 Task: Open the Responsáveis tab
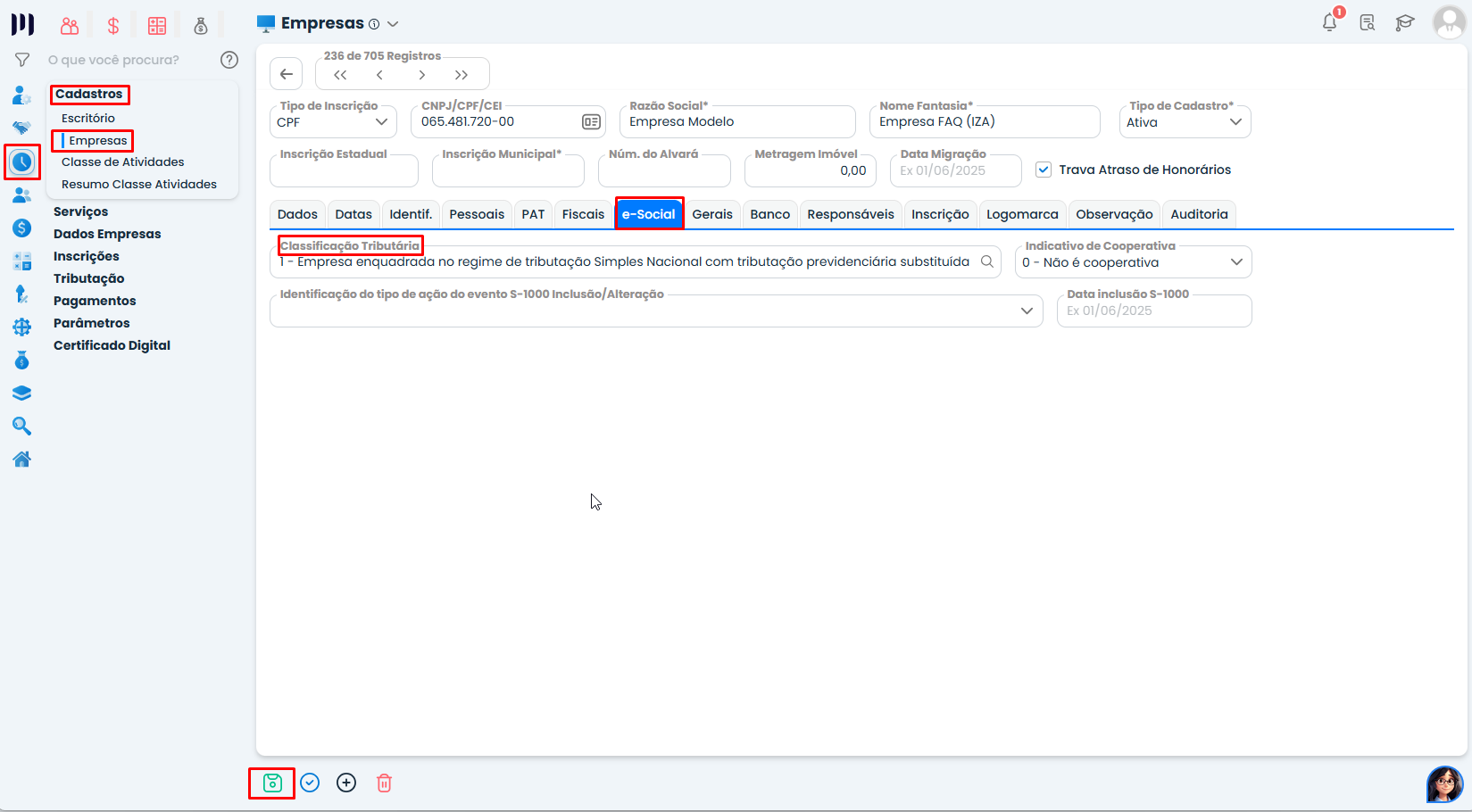tap(850, 214)
